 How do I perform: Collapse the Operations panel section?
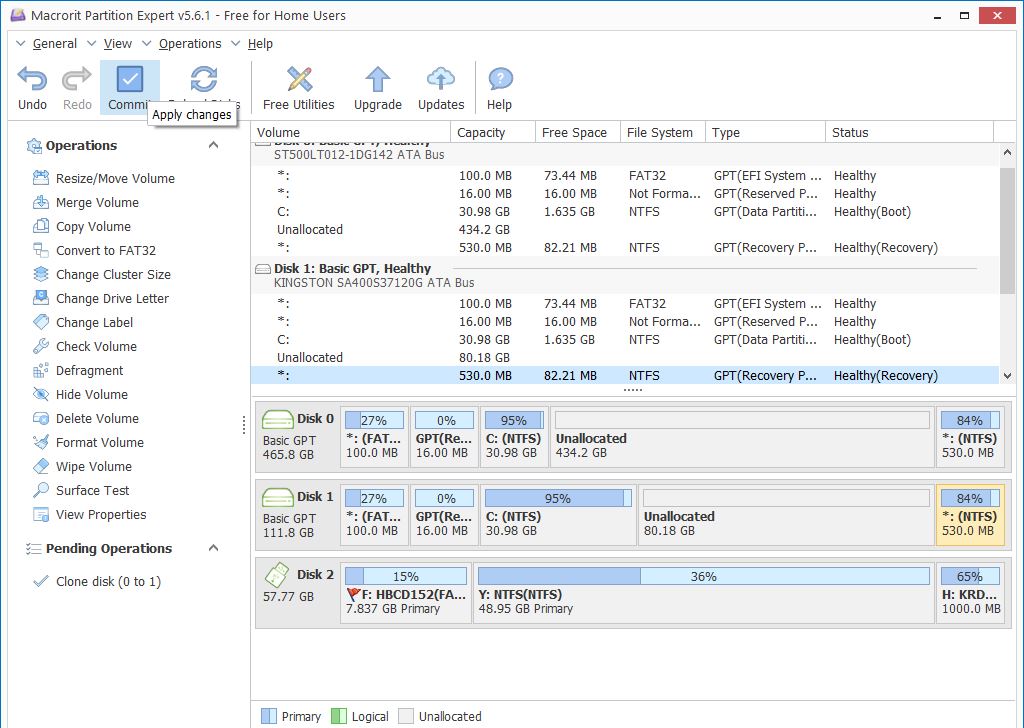(213, 145)
